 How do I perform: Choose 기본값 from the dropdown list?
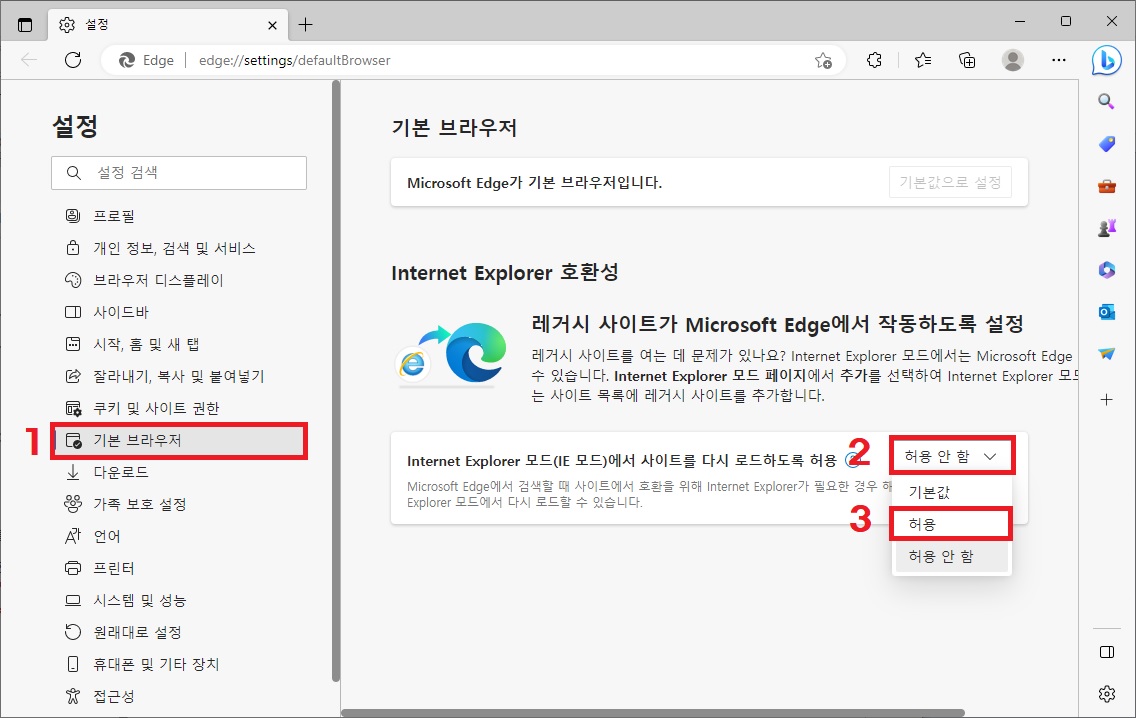point(951,493)
